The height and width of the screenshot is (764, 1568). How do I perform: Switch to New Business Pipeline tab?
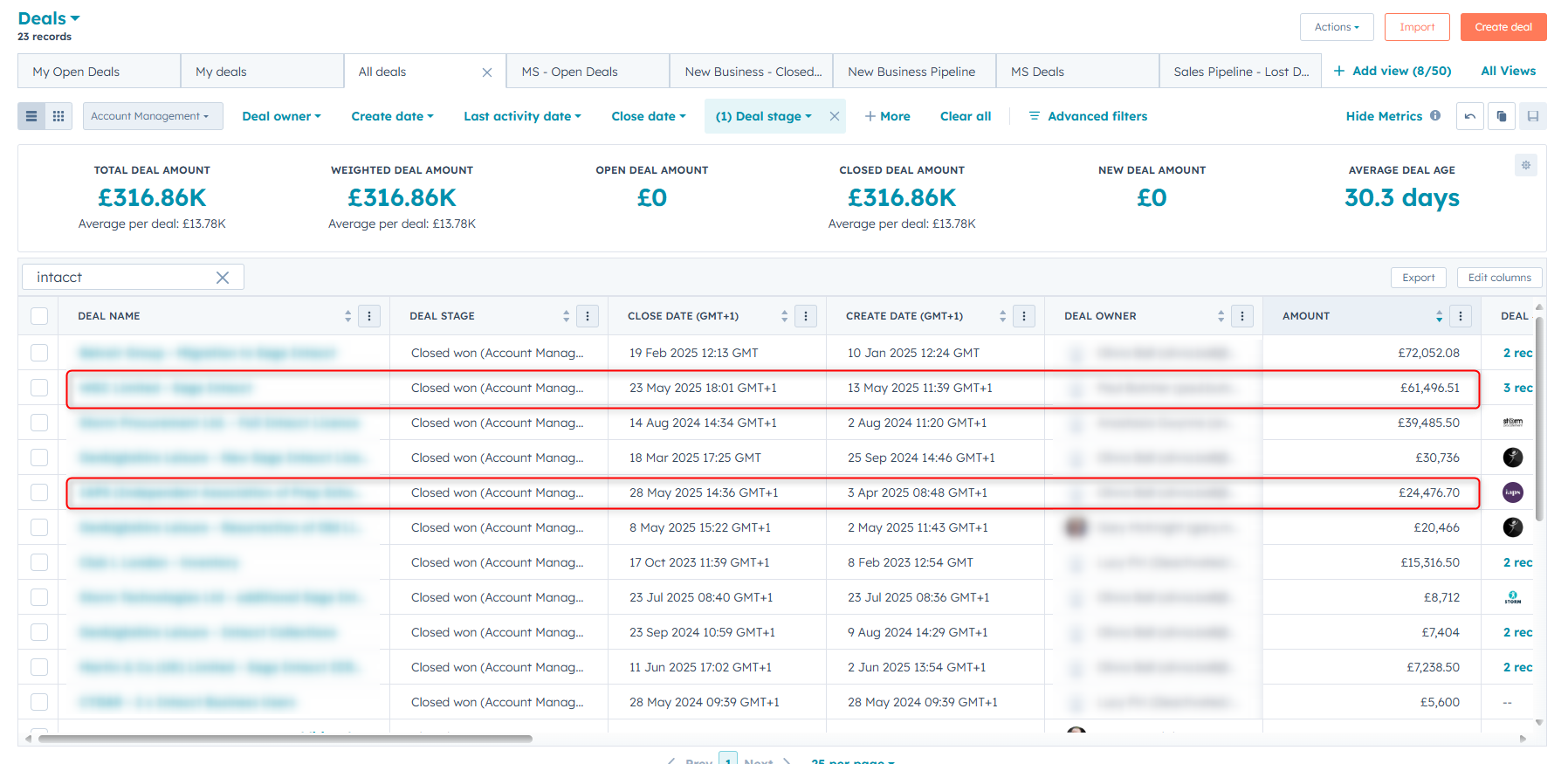[914, 72]
